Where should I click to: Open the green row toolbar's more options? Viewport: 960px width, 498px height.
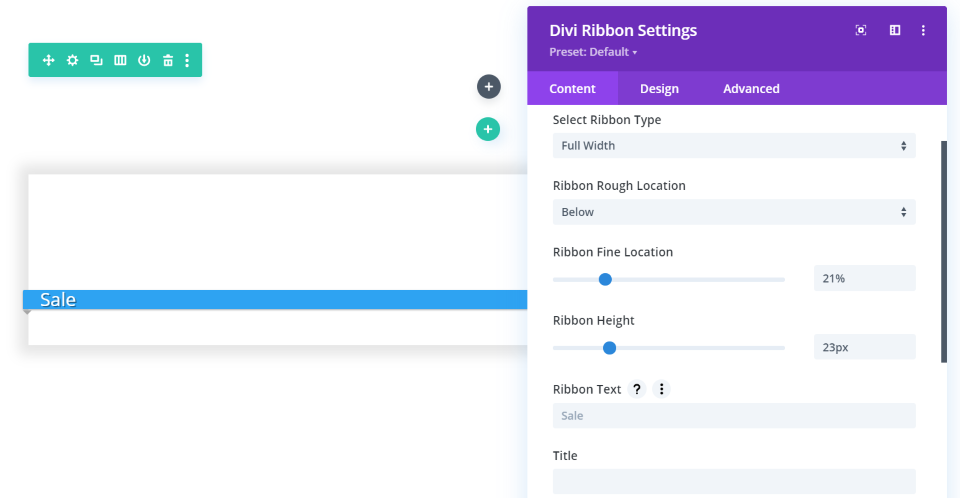coord(187,61)
